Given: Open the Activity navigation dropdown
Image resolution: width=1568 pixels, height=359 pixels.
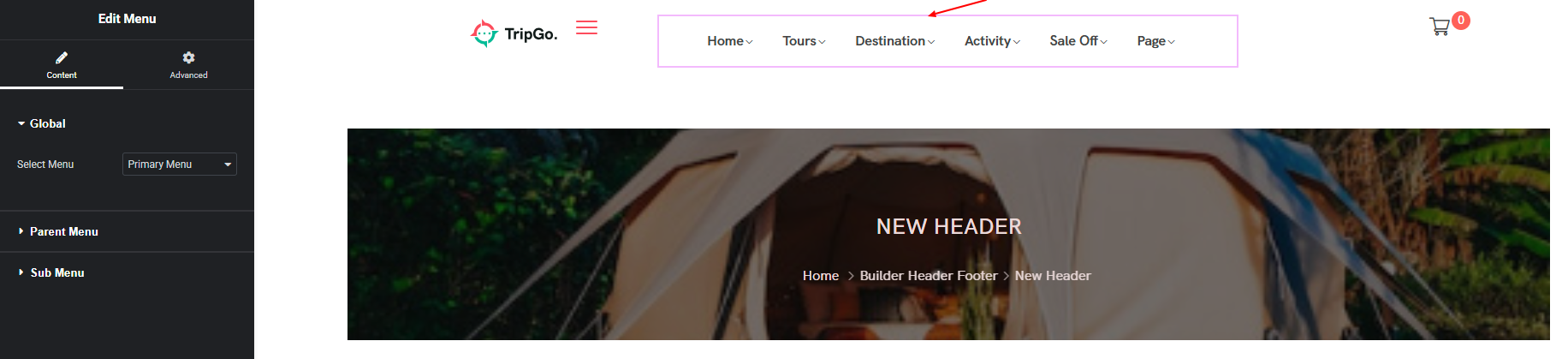Looking at the screenshot, I should 993,41.
